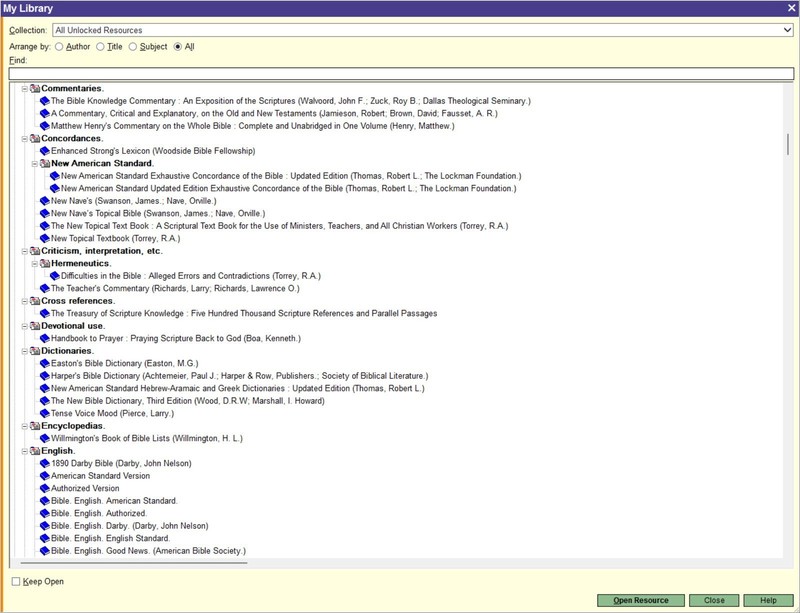Collapse the New American Standard subcategory

[x=35, y=164]
